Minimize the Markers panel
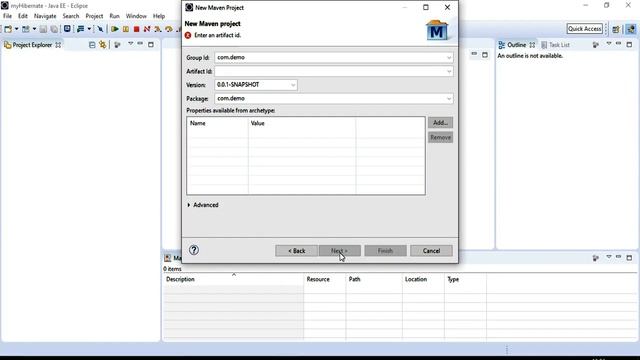 [x=619, y=257]
